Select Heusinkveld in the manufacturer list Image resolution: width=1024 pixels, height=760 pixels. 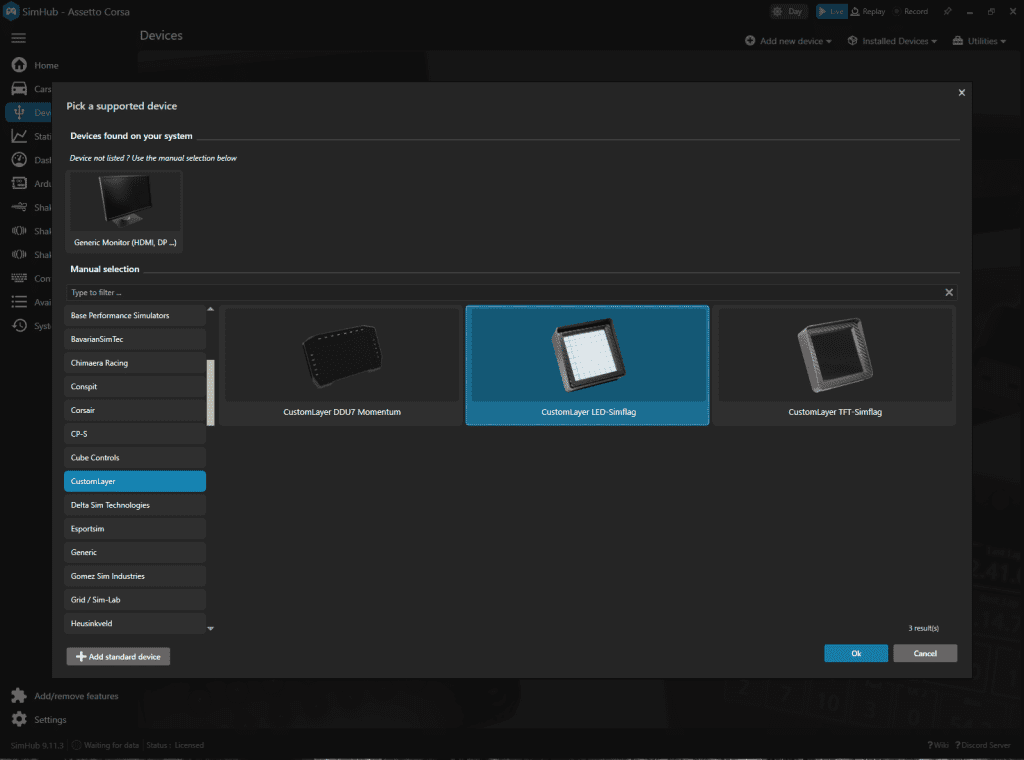tap(135, 623)
